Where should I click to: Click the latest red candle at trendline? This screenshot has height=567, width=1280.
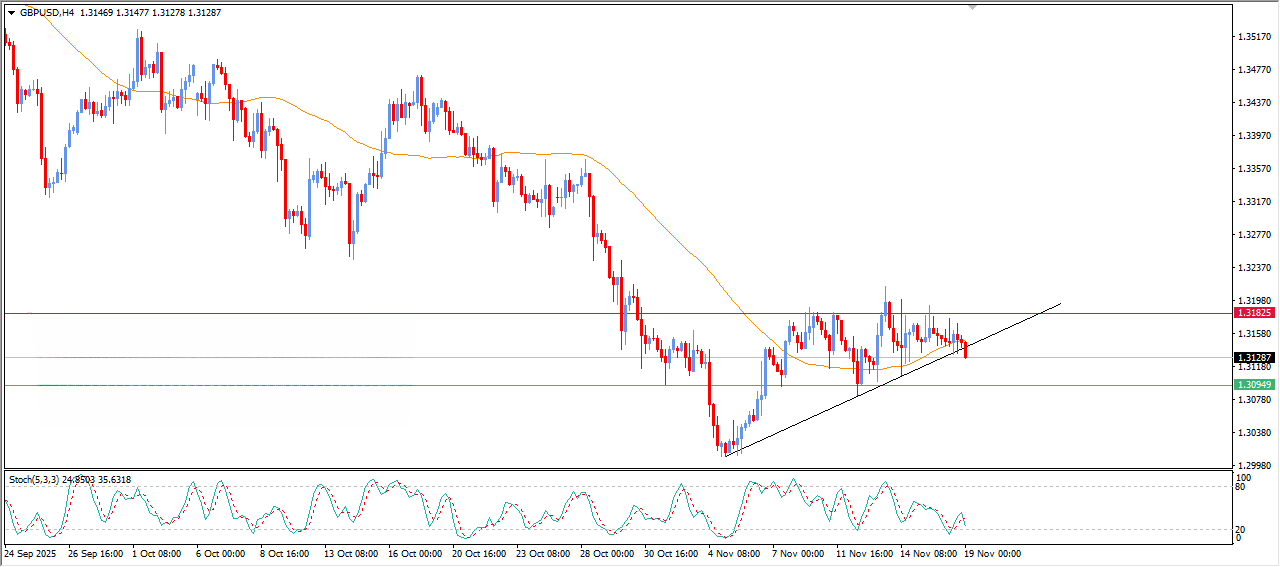[x=965, y=349]
